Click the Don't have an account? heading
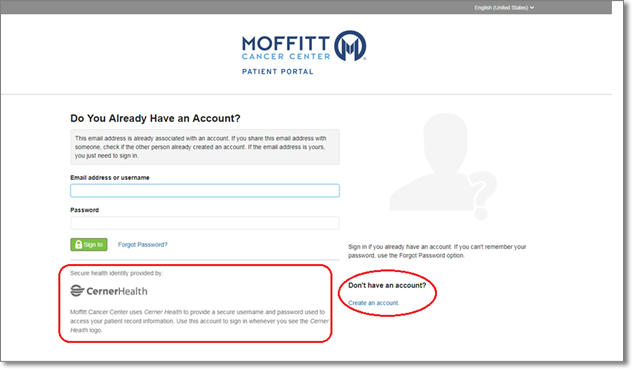 pyautogui.click(x=387, y=285)
